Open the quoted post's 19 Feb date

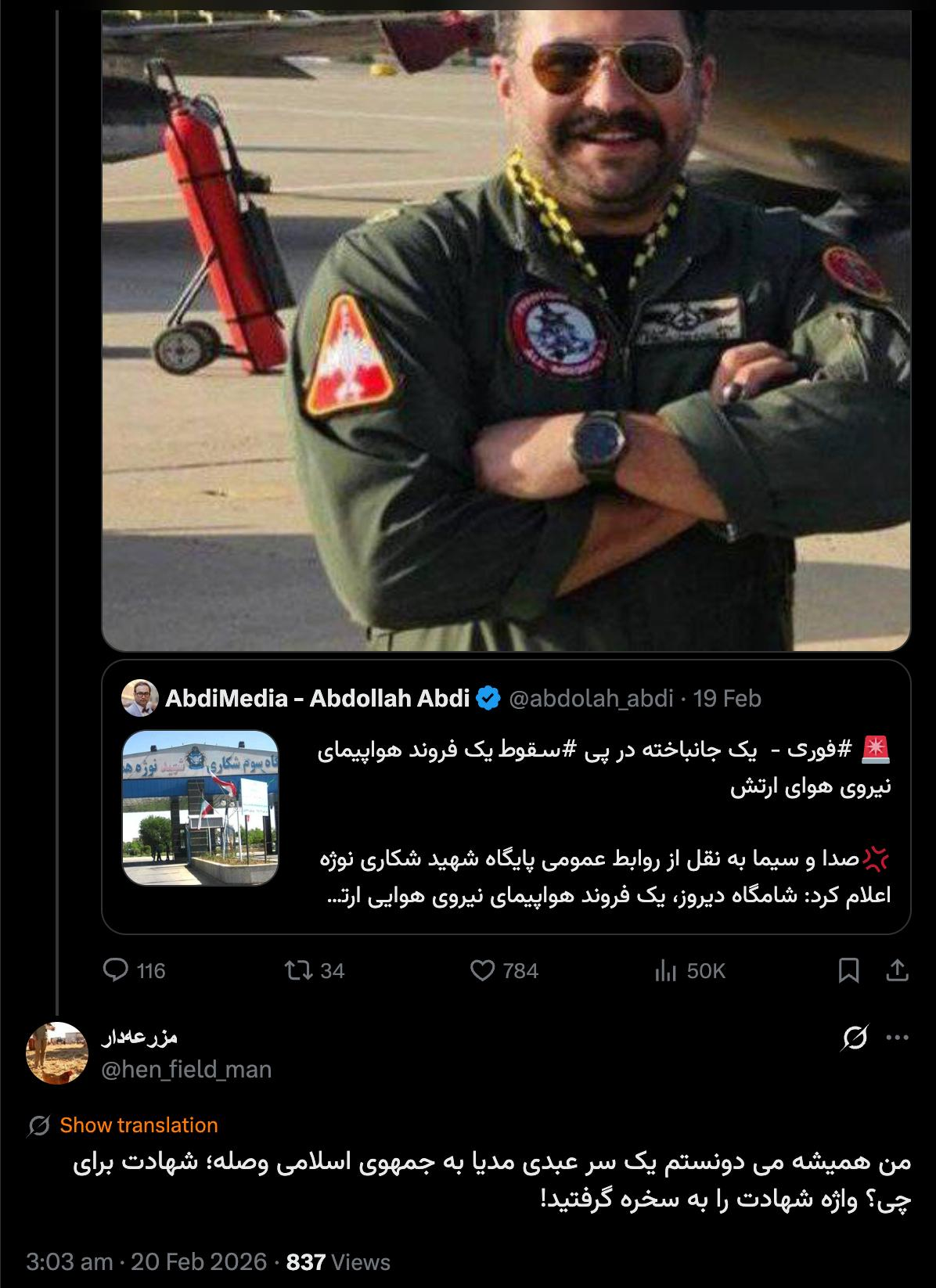coord(727,698)
